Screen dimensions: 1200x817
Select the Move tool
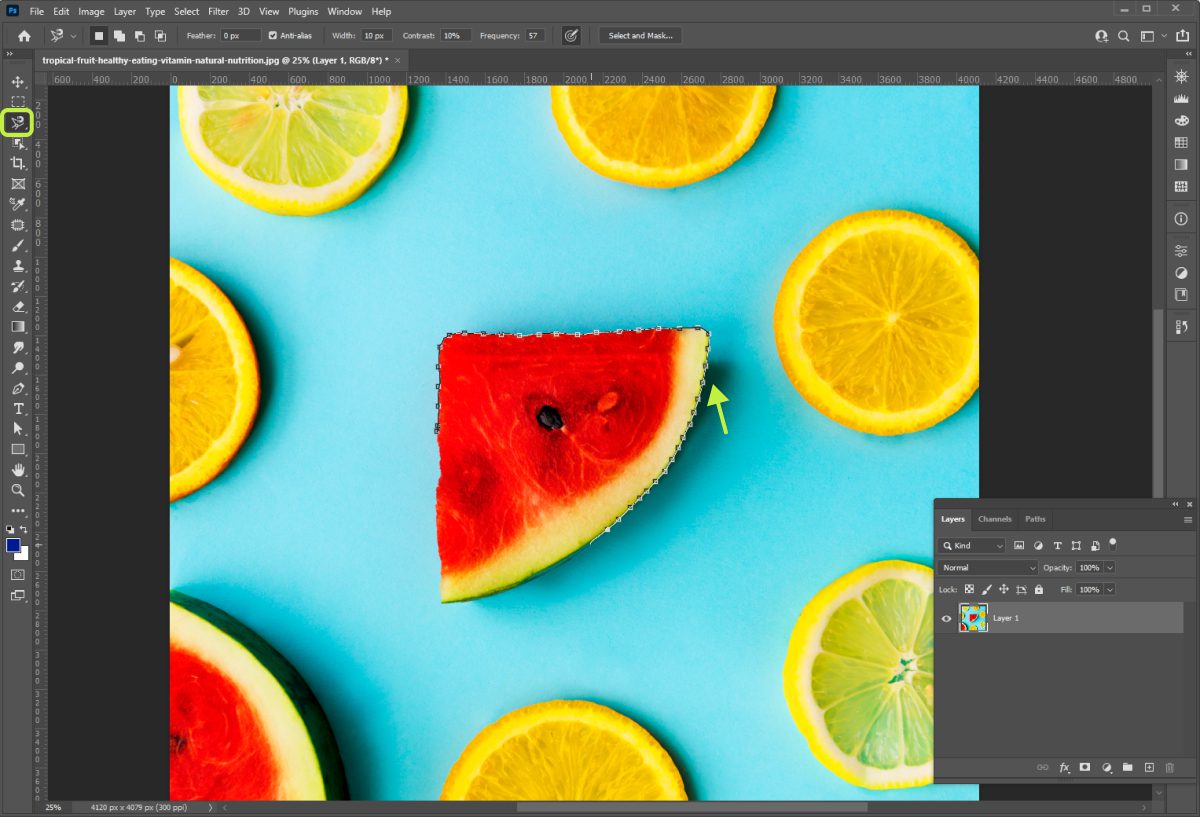point(18,82)
